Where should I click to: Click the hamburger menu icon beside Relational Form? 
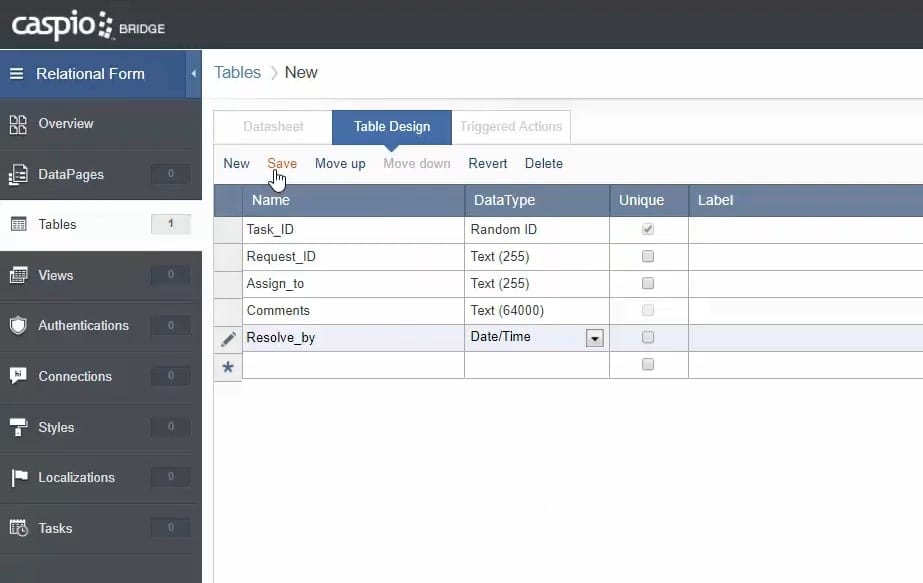[x=16, y=74]
